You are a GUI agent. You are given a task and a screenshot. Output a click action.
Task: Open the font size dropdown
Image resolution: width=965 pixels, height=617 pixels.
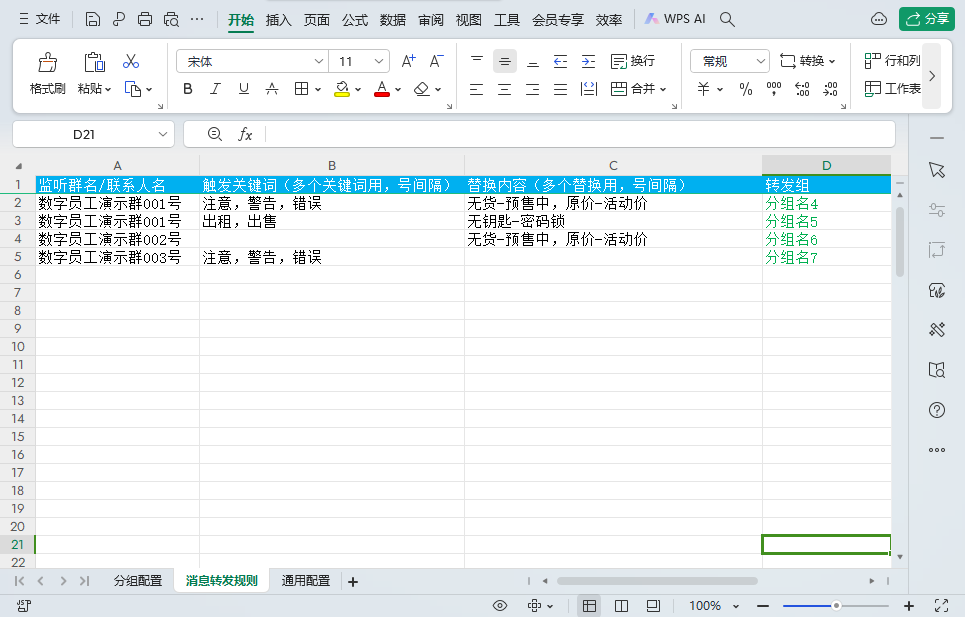click(x=379, y=61)
